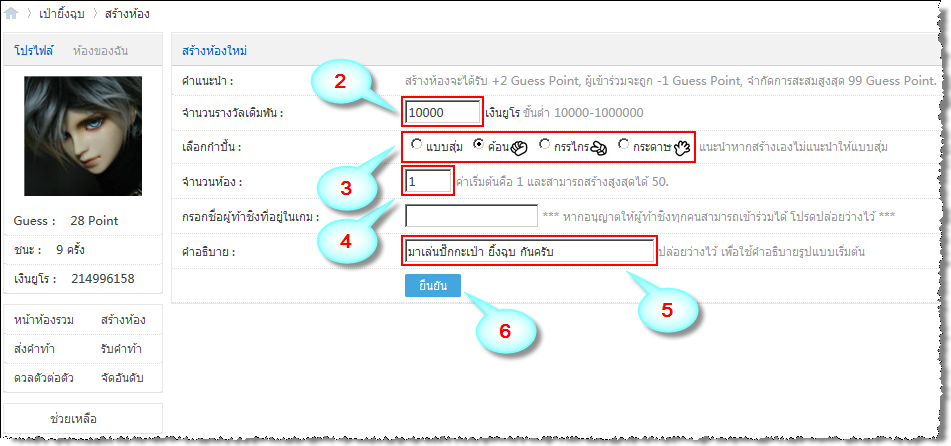
Task: Select the กรรไกร radio option
Action: pos(544,144)
